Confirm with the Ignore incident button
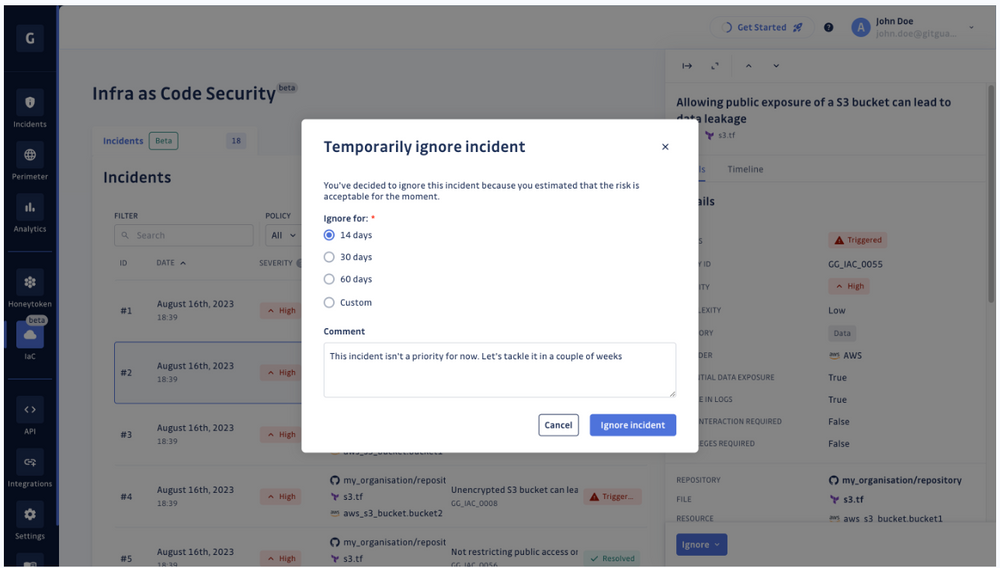The height and width of the screenshot is (568, 1000). point(633,425)
